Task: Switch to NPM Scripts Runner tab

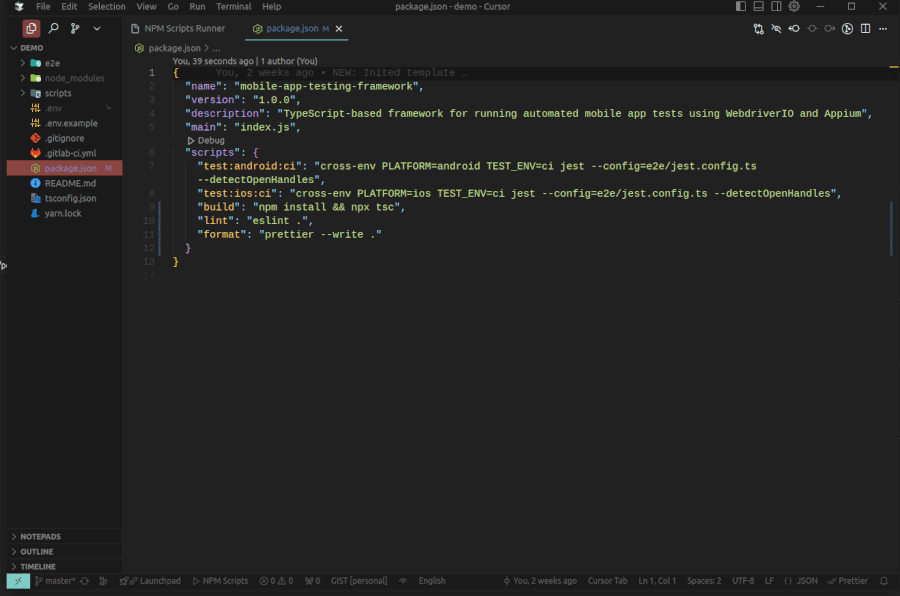Action: [179, 29]
